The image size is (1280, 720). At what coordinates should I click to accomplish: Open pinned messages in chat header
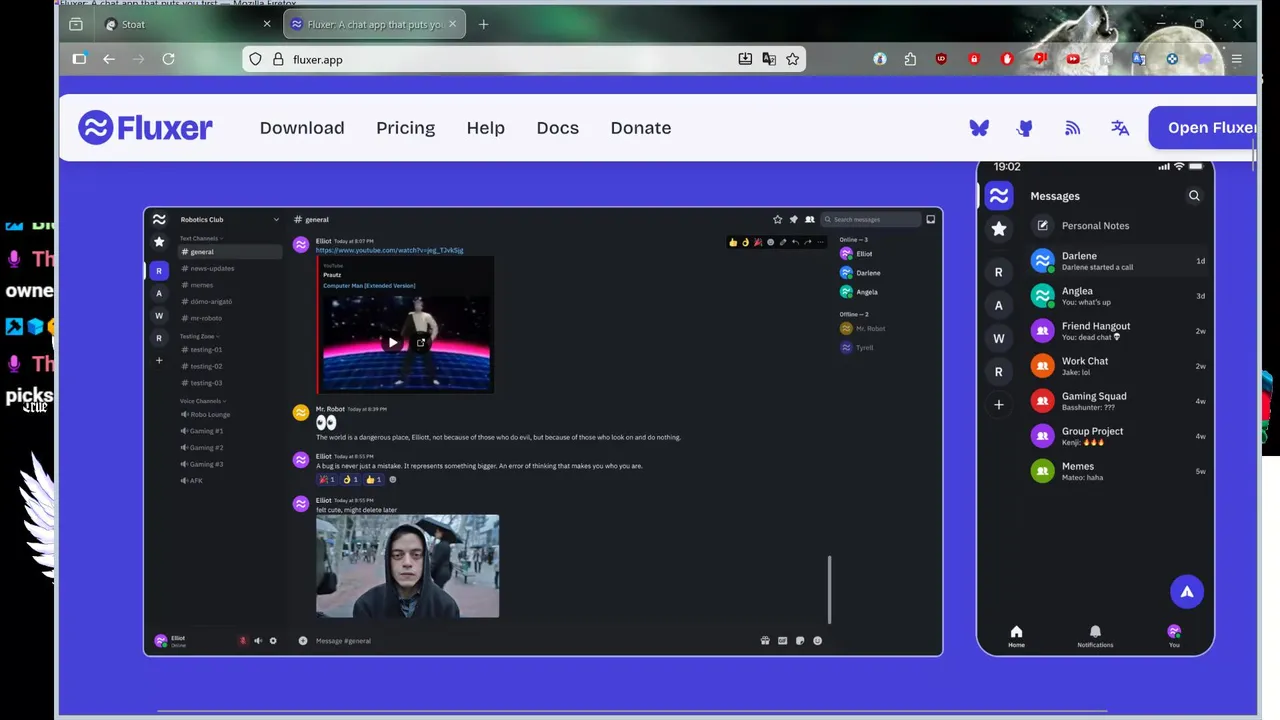[794, 219]
